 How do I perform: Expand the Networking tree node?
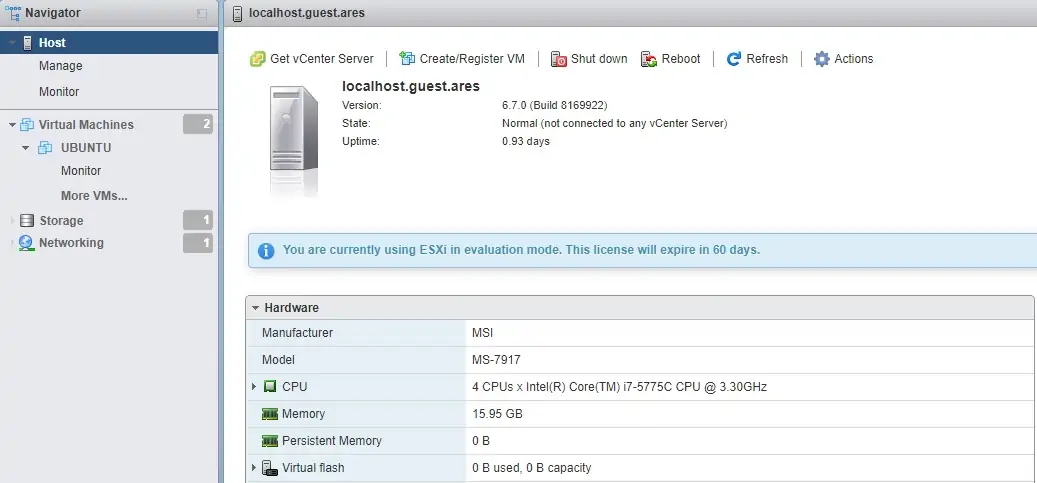13,243
